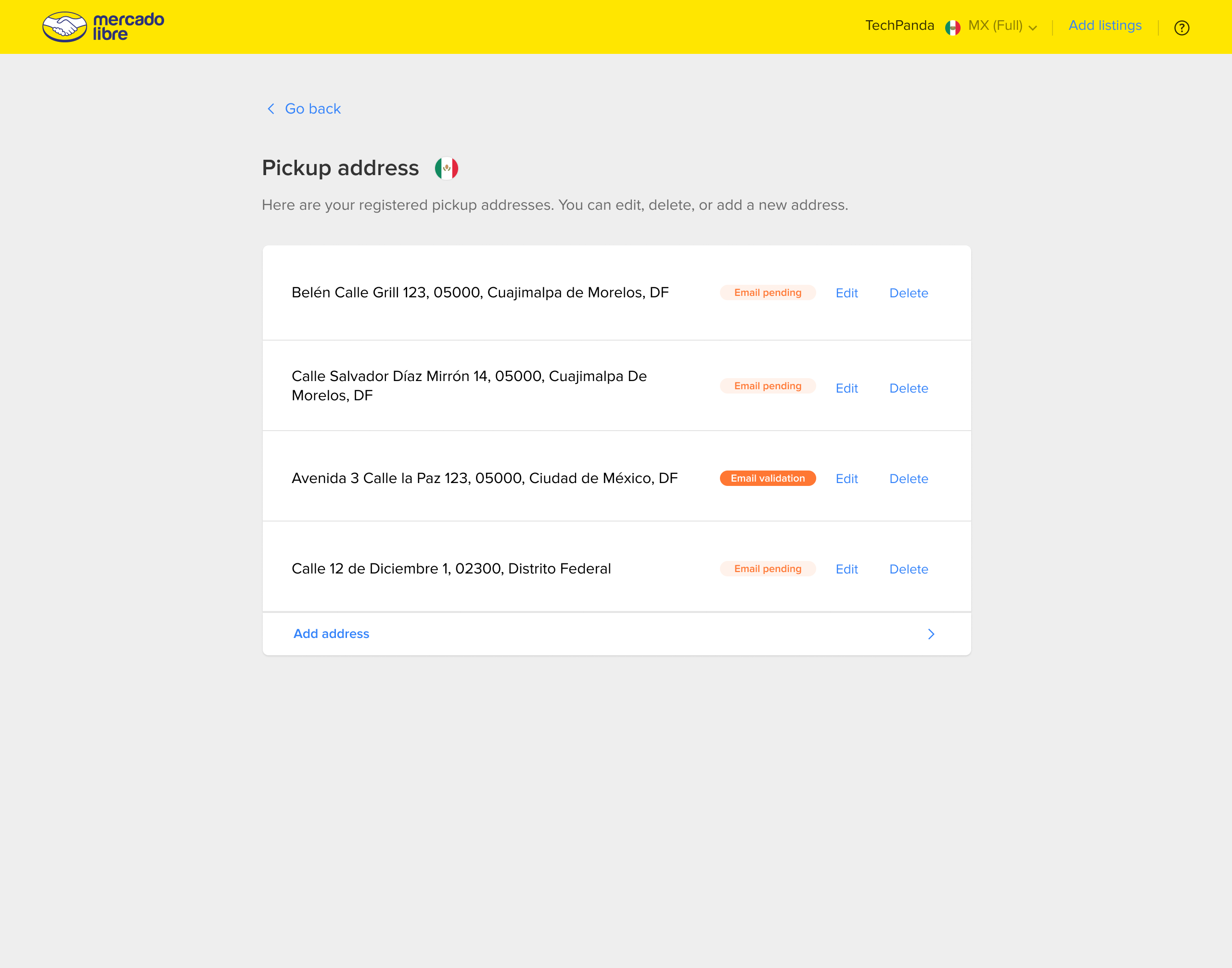This screenshot has width=1232, height=968.
Task: Edit the Calle Salvador Díaz Mirrón address
Action: point(847,388)
